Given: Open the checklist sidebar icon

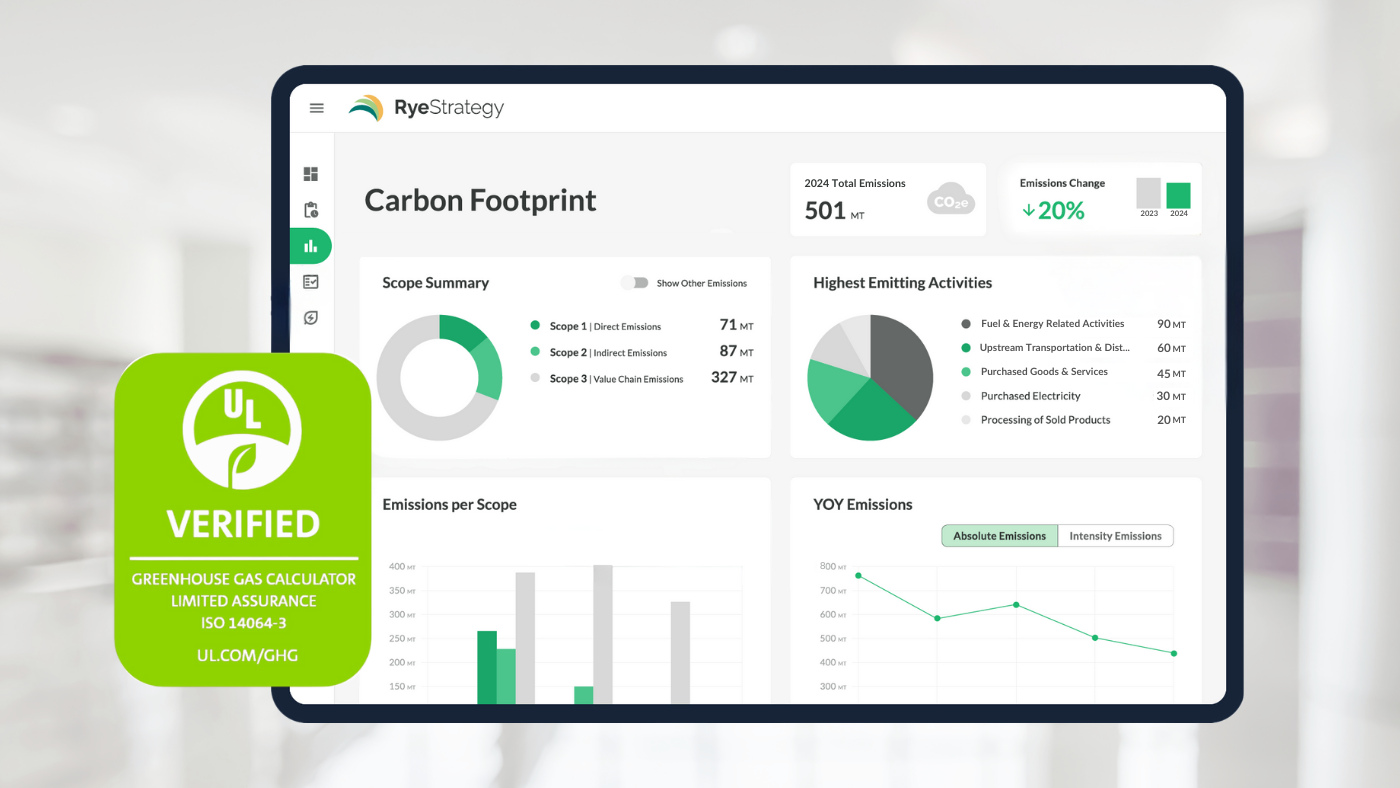Looking at the screenshot, I should pos(311,282).
